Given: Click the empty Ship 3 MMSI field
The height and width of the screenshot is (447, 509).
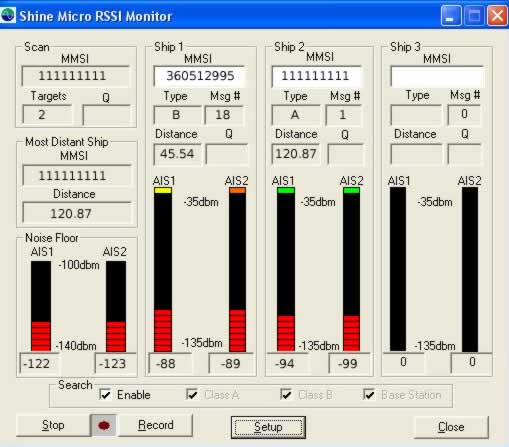Looking at the screenshot, I should [437, 77].
